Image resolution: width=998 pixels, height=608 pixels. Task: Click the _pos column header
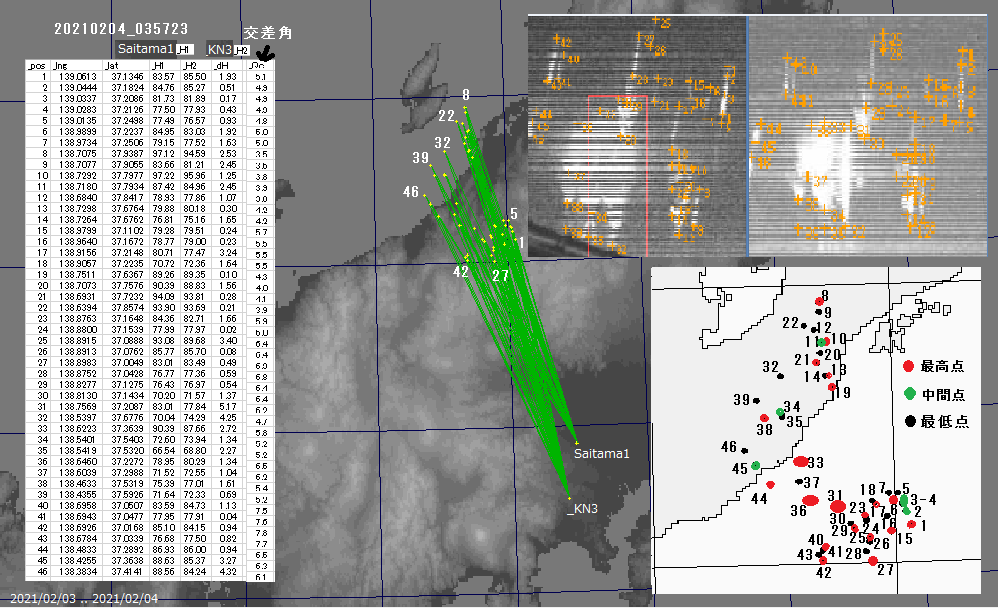coord(37,65)
